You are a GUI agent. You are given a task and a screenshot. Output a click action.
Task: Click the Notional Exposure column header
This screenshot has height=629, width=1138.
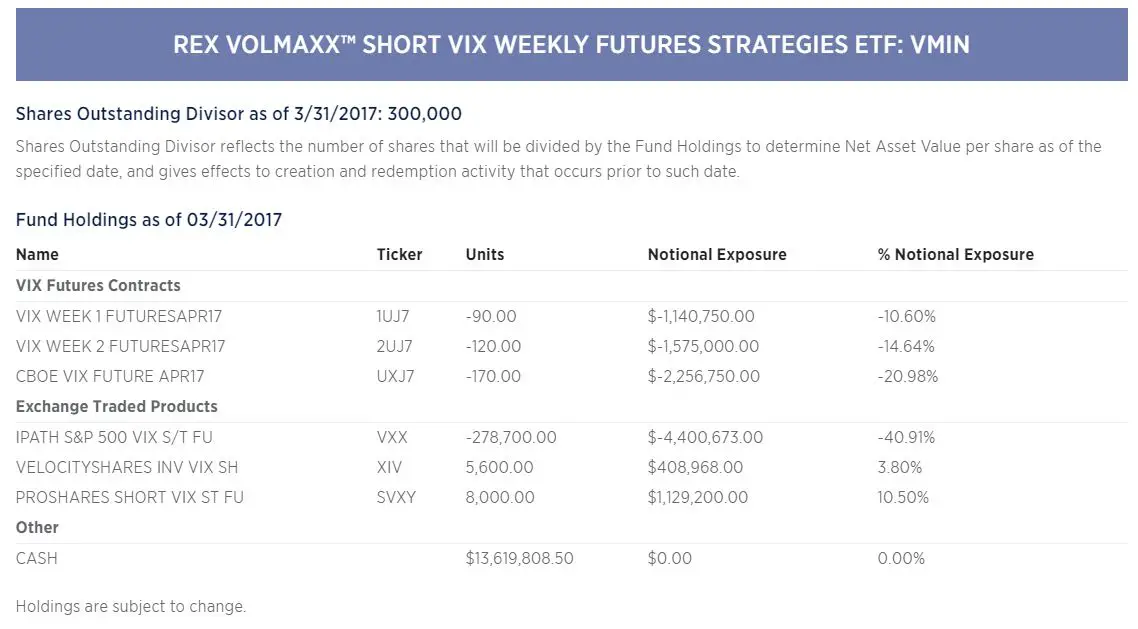point(717,255)
